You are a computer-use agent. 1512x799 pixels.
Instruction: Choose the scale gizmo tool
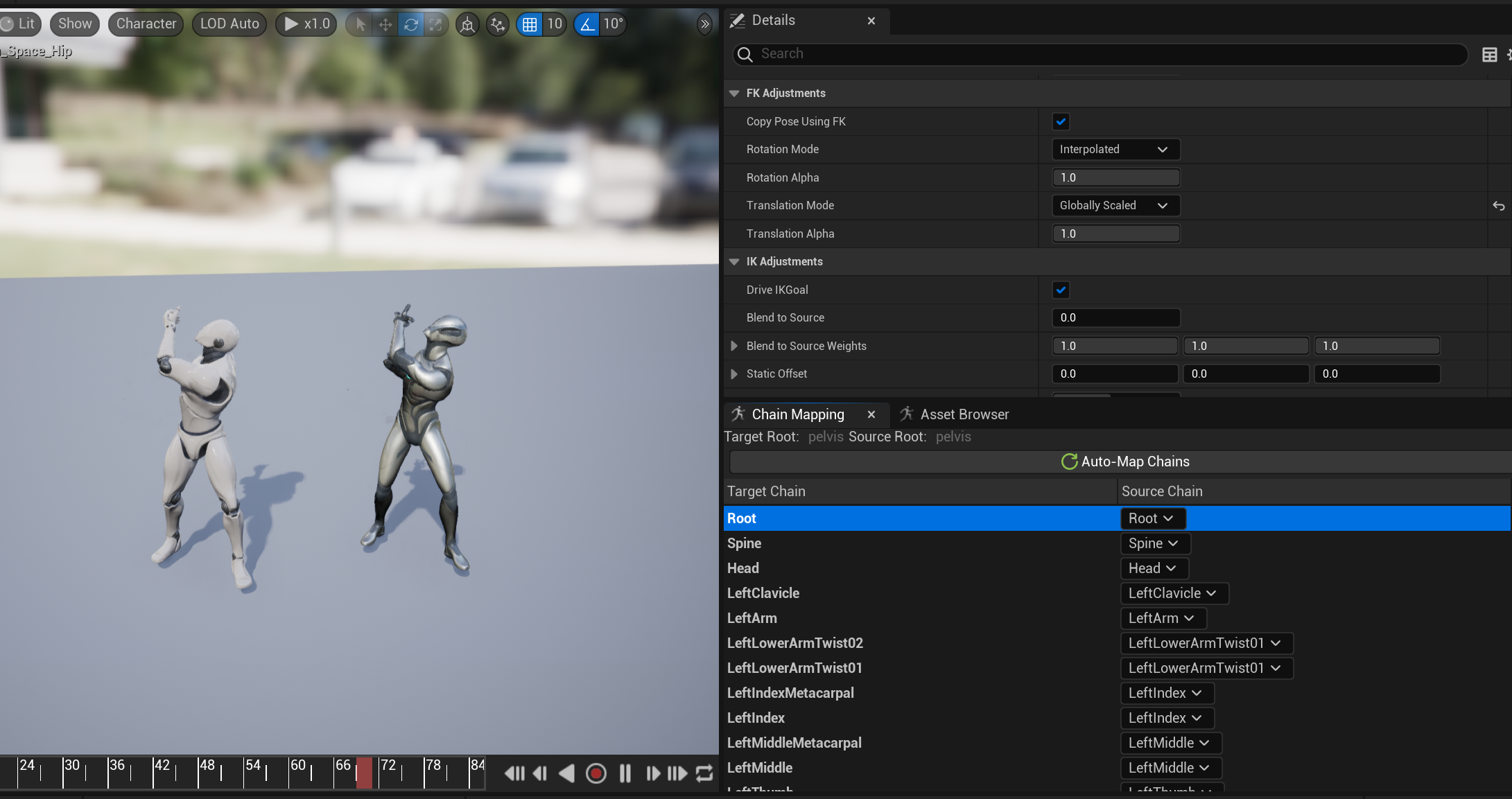coord(436,24)
